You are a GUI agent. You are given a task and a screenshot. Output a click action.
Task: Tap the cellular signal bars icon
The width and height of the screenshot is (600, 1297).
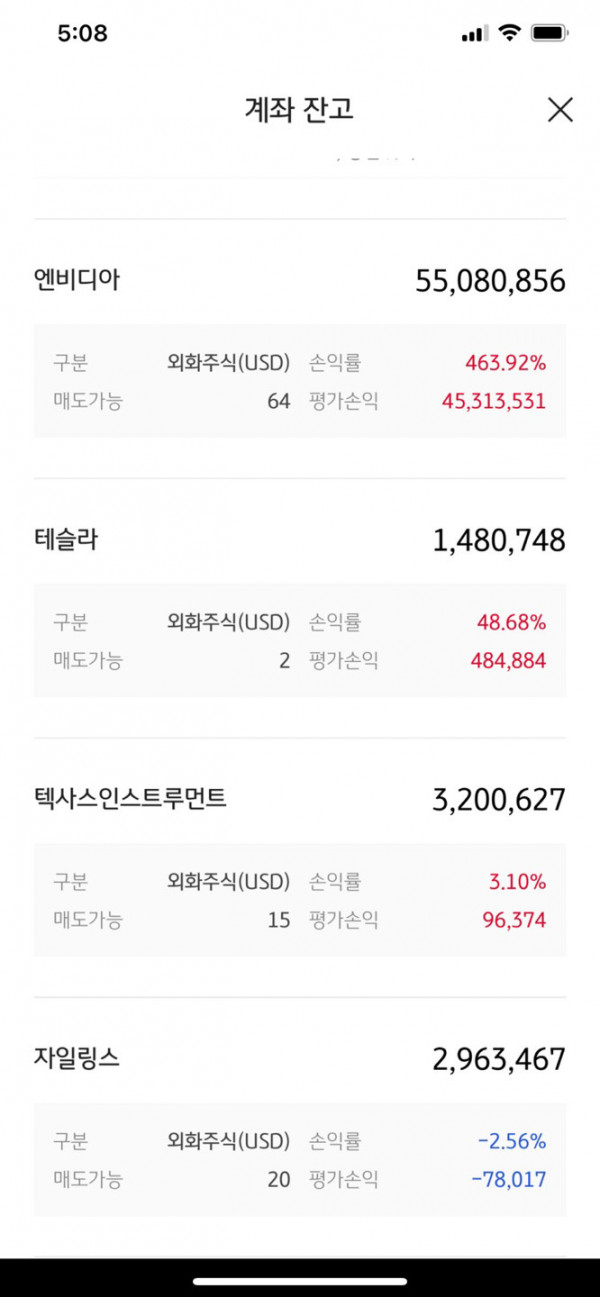tap(474, 34)
